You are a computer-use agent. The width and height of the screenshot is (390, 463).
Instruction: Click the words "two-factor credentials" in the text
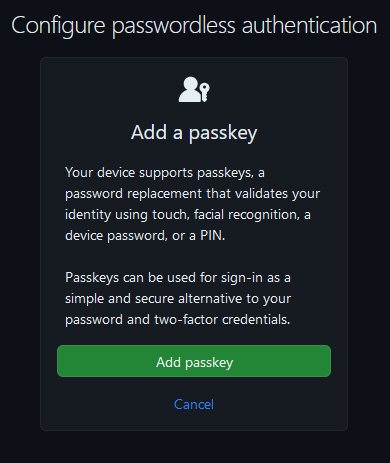click(x=222, y=320)
